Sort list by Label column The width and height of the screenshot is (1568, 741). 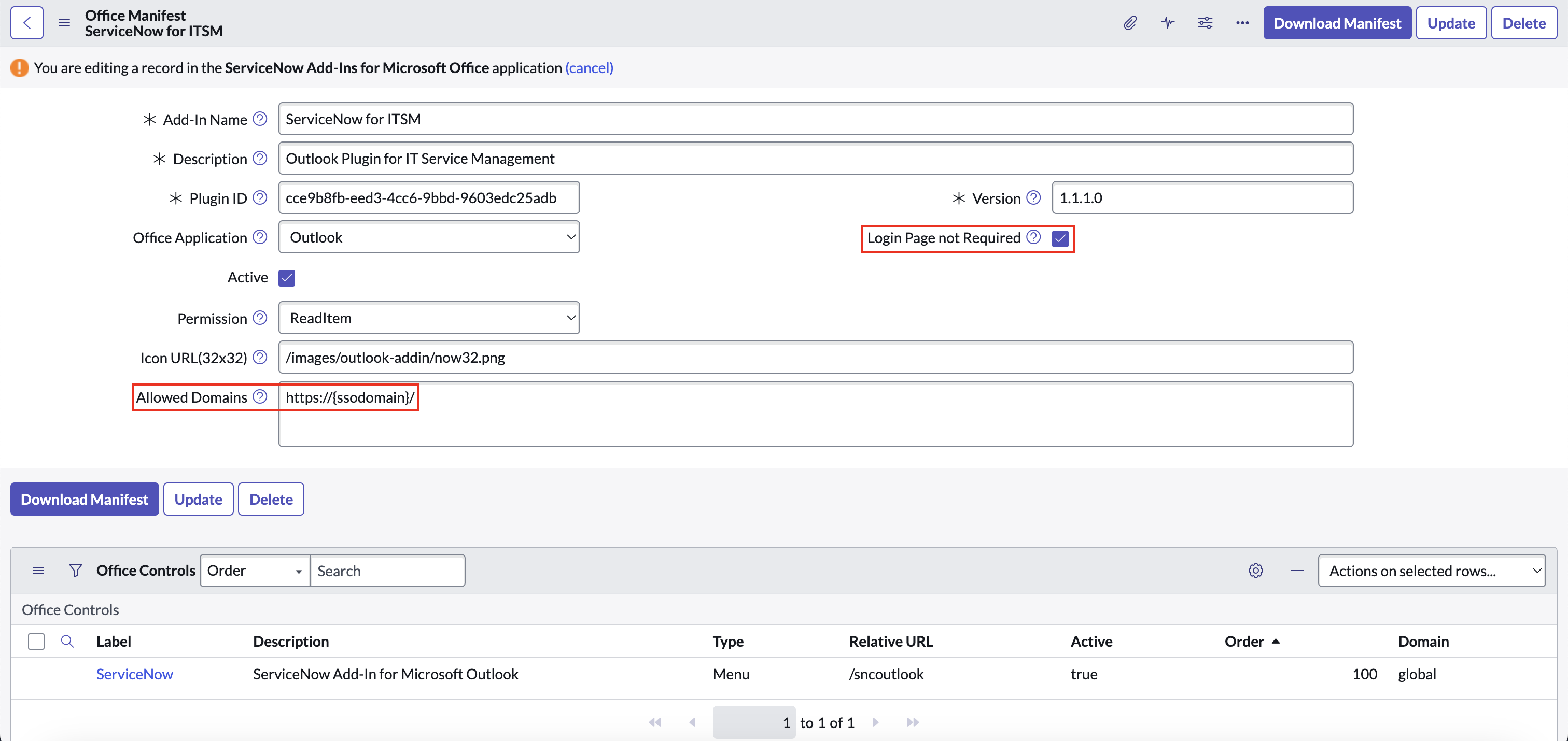[114, 641]
